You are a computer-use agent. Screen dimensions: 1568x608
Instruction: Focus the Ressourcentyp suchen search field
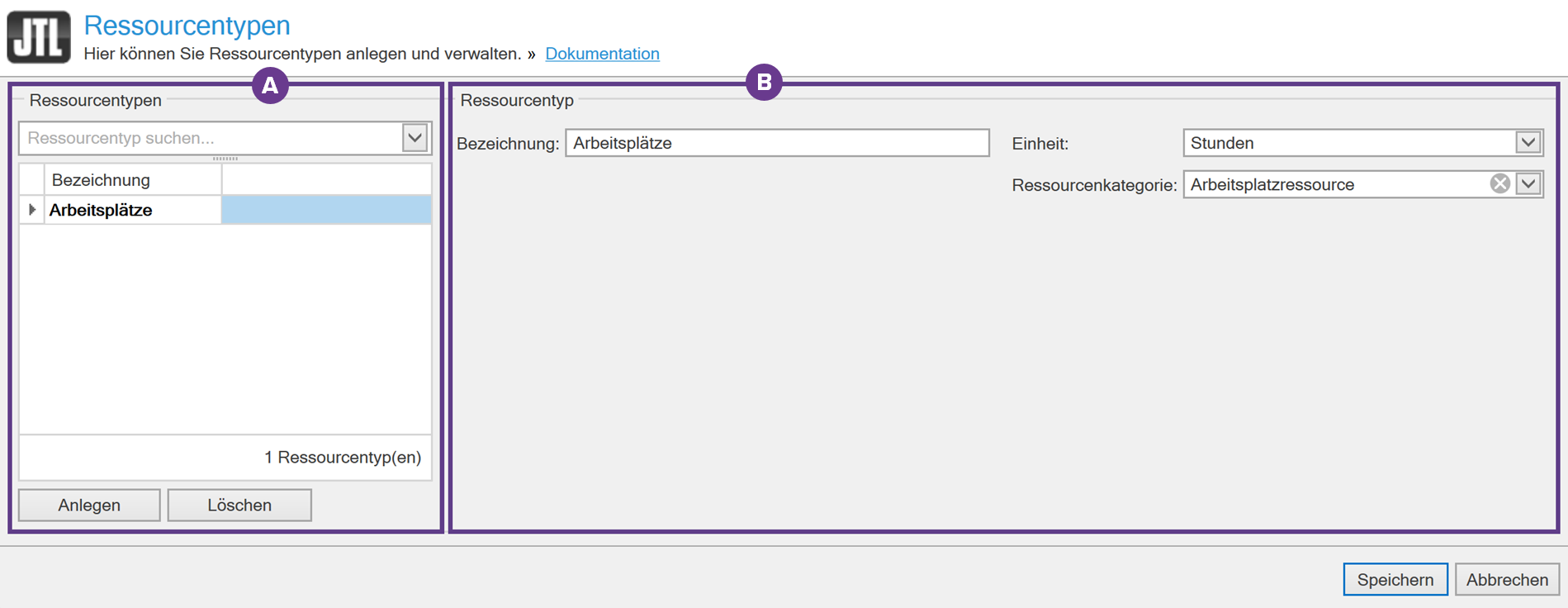coord(211,138)
